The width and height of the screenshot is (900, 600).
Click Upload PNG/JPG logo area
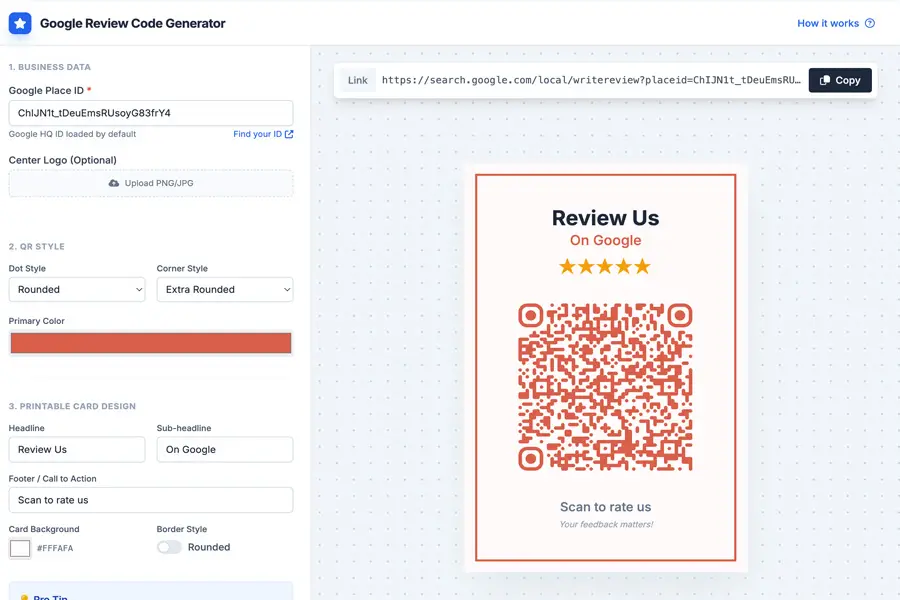151,183
